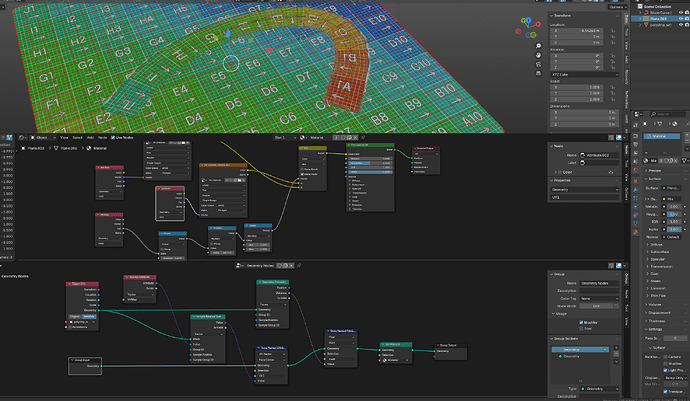Open the Object dropdown in shader header
The image size is (690, 401).
click(x=42, y=138)
